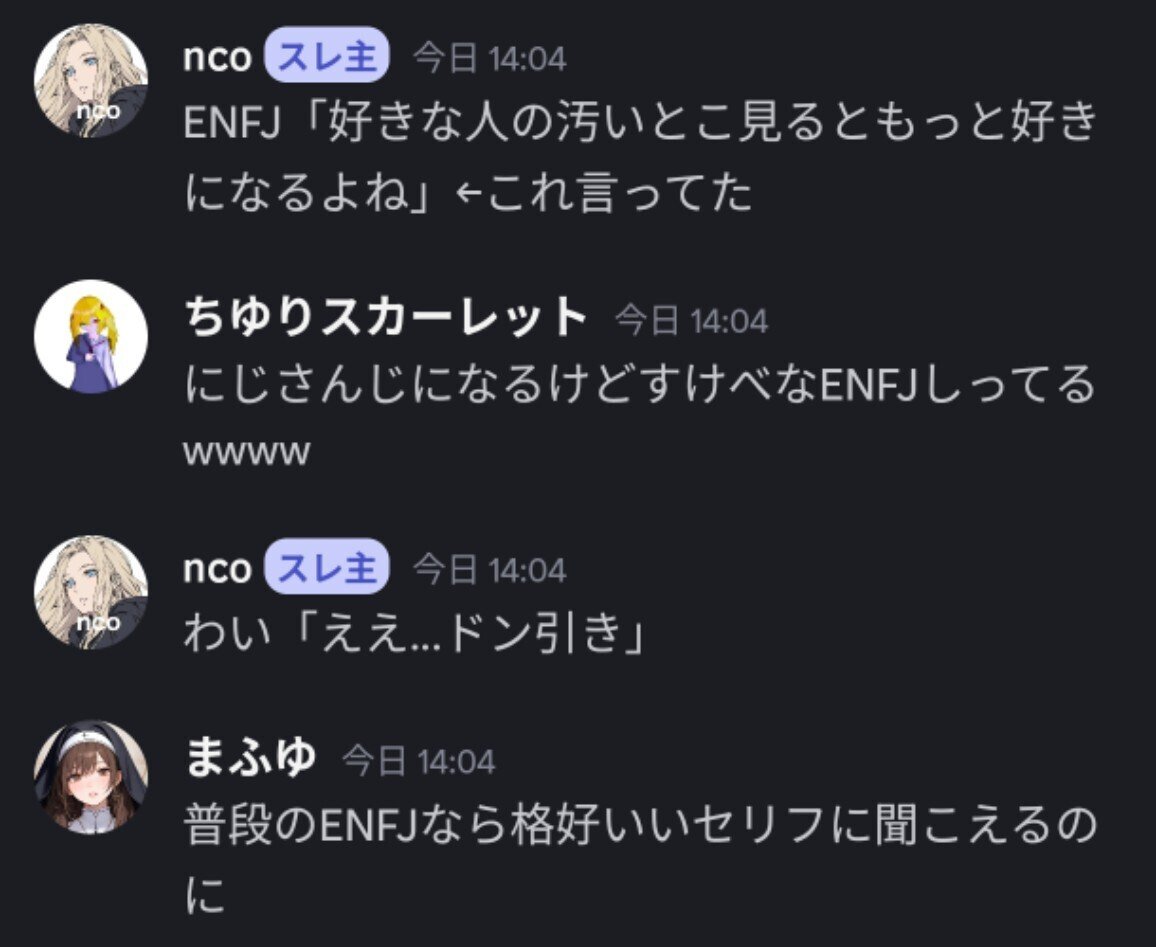Click the username nco at the top
This screenshot has width=1156, height=947.
point(218,57)
